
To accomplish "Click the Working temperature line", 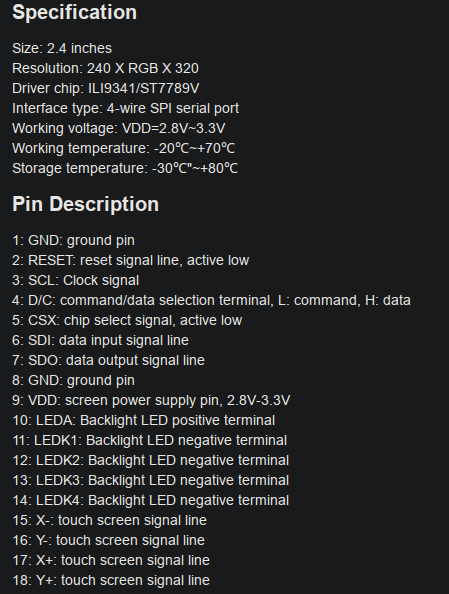I will (124, 148).
